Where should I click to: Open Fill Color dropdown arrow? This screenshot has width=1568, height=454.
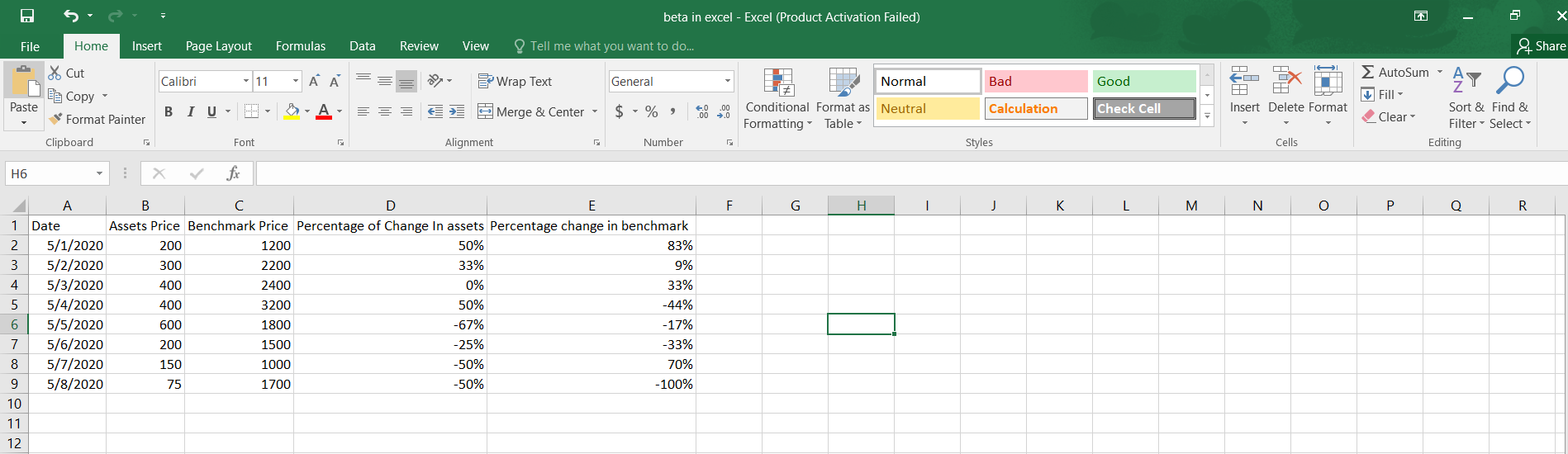pyautogui.click(x=307, y=111)
